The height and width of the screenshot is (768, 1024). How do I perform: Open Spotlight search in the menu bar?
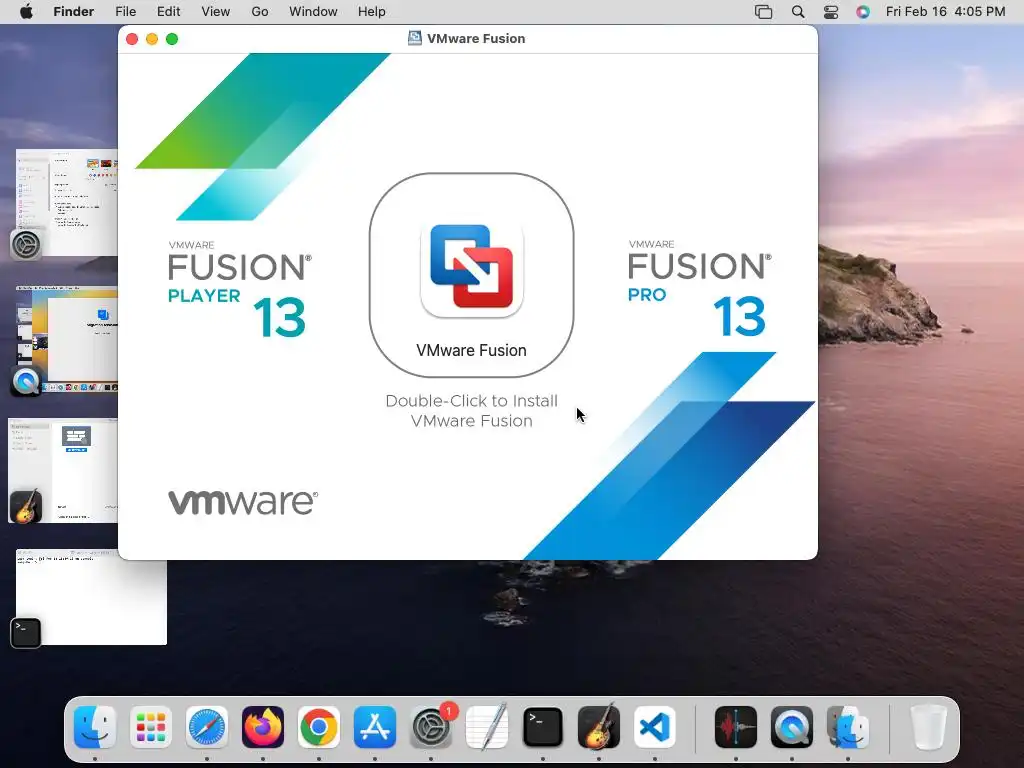[x=798, y=12]
